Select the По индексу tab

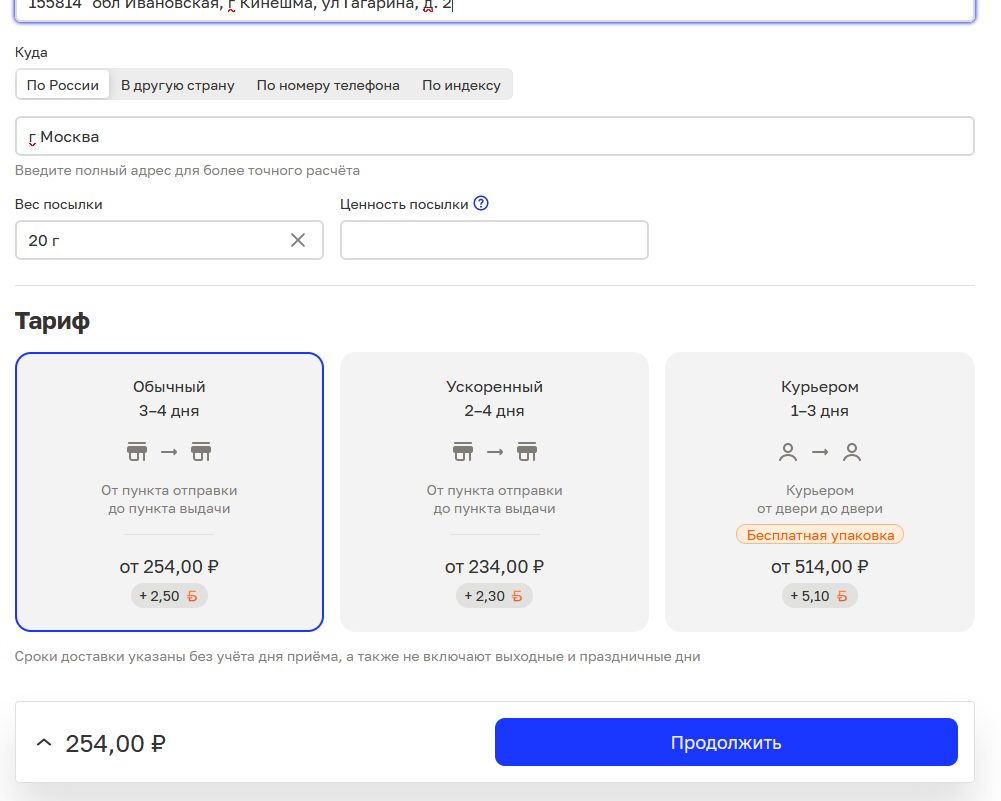[461, 85]
